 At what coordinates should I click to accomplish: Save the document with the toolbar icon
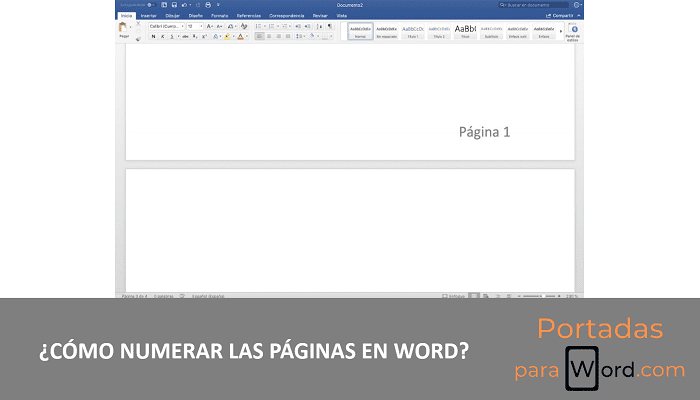(174, 5)
